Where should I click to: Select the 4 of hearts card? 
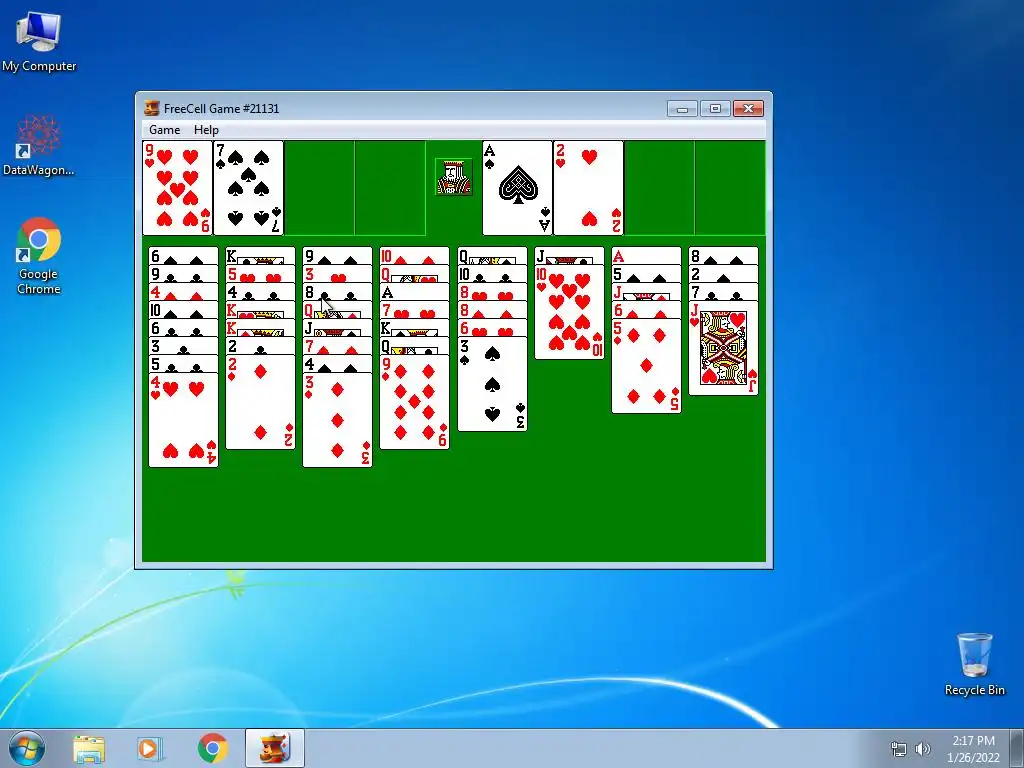(184, 420)
